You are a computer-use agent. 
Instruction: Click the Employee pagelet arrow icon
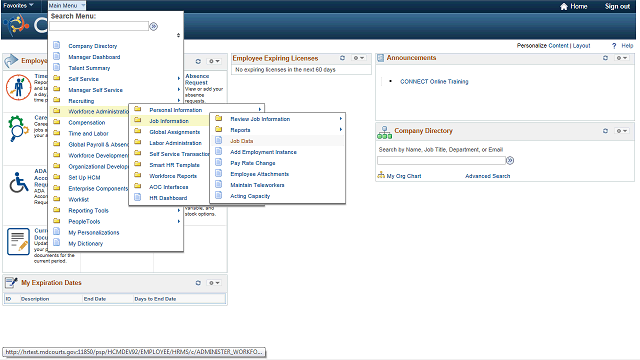(x=11, y=61)
